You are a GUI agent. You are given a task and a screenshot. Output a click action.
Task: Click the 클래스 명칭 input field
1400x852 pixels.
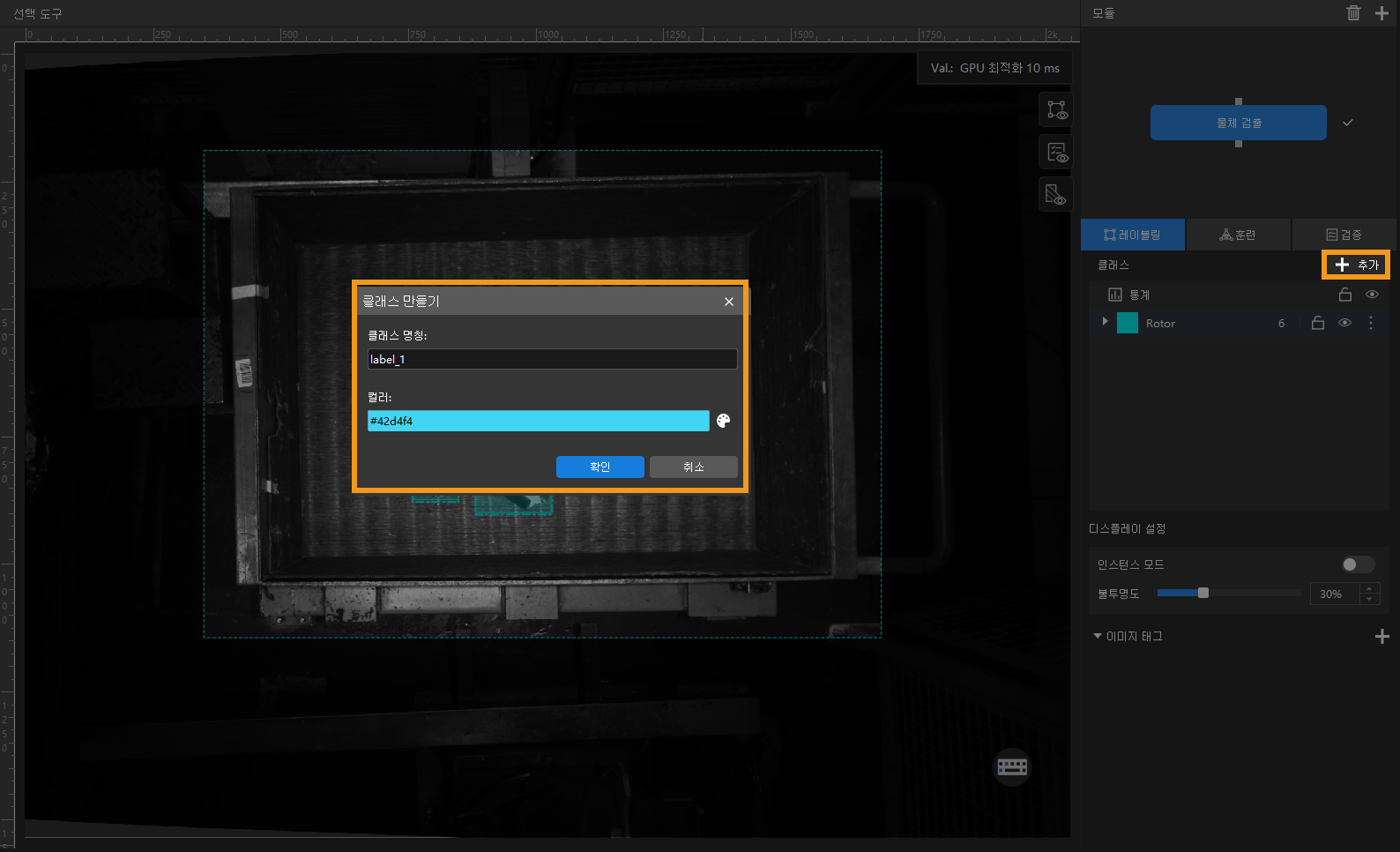552,359
